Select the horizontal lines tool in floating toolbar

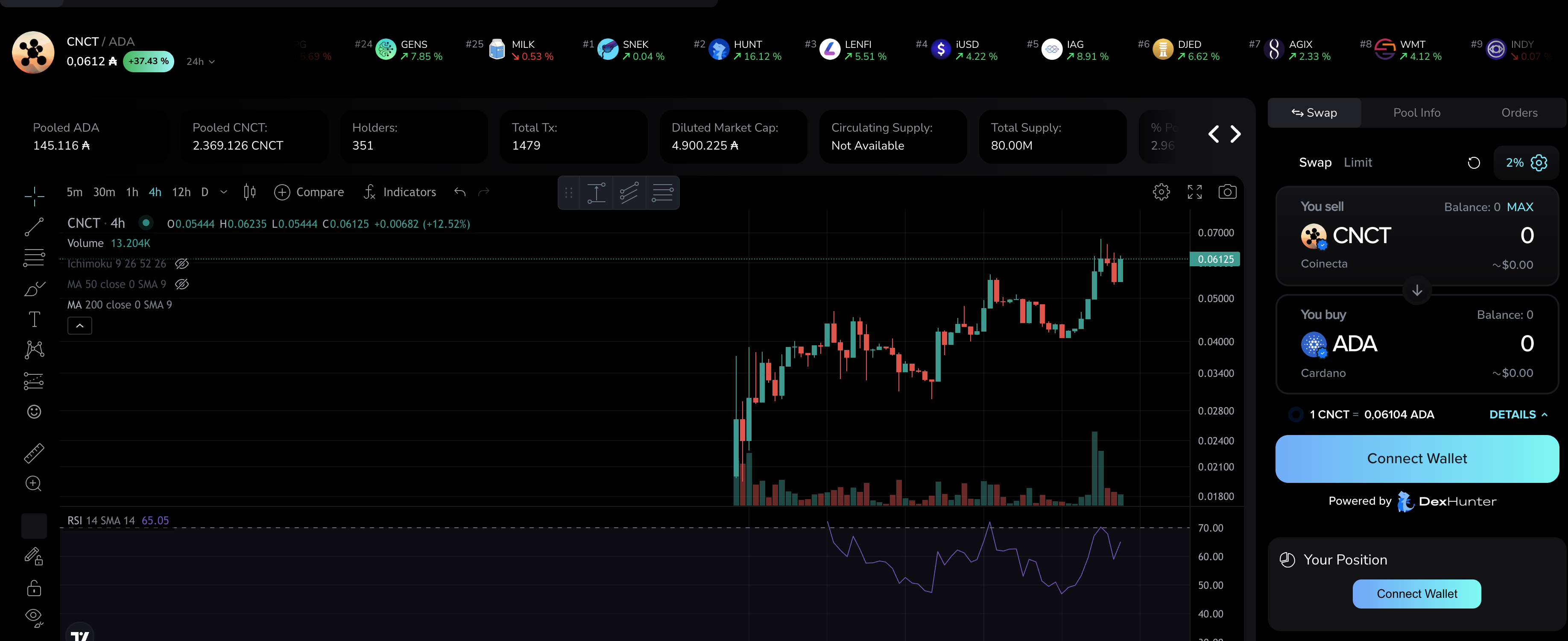click(662, 193)
